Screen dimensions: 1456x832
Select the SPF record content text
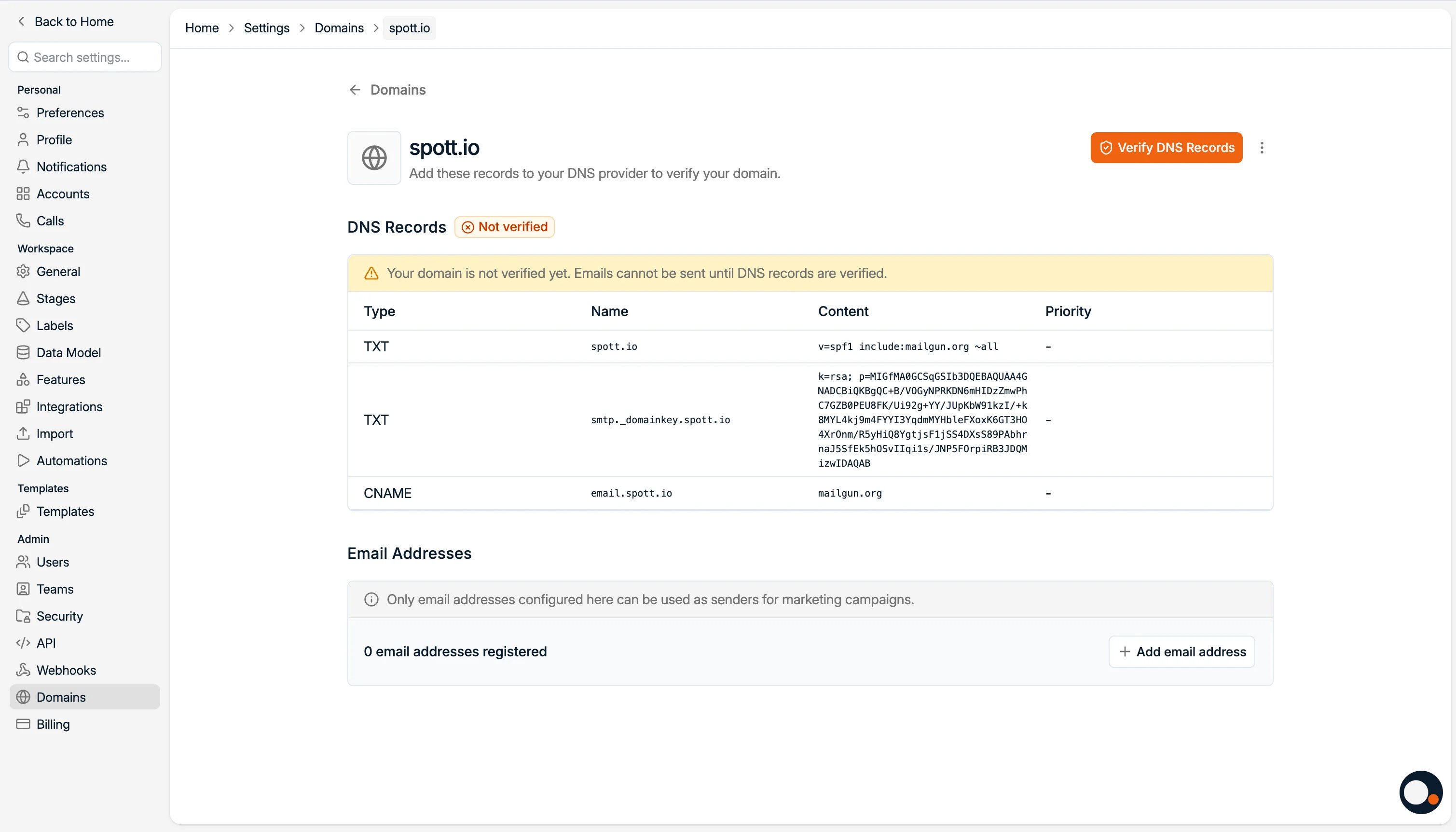coord(907,347)
